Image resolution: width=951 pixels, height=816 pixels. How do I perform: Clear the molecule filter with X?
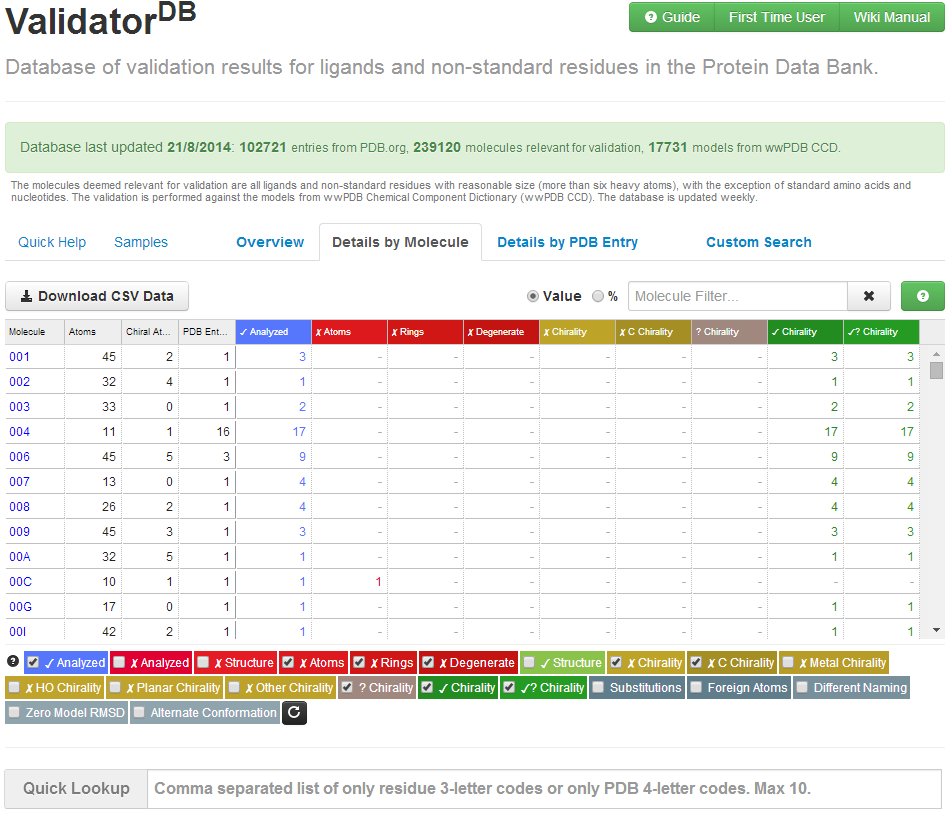click(869, 296)
